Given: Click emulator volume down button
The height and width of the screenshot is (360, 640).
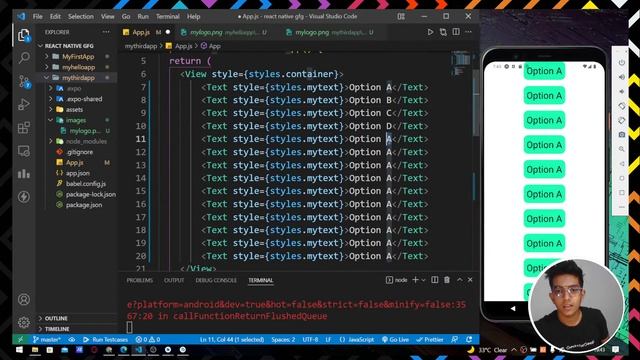Looking at the screenshot, I should 622,91.
